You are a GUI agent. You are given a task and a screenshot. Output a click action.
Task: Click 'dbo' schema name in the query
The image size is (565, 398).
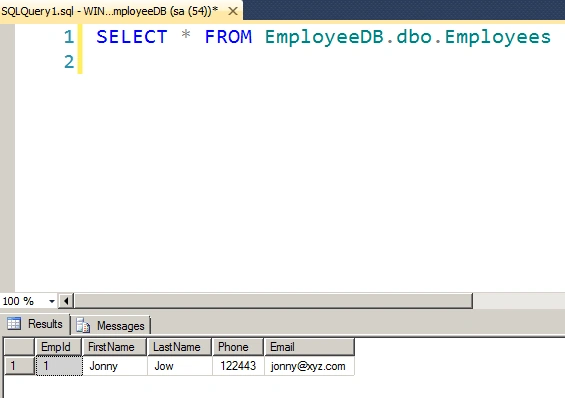coord(414,37)
